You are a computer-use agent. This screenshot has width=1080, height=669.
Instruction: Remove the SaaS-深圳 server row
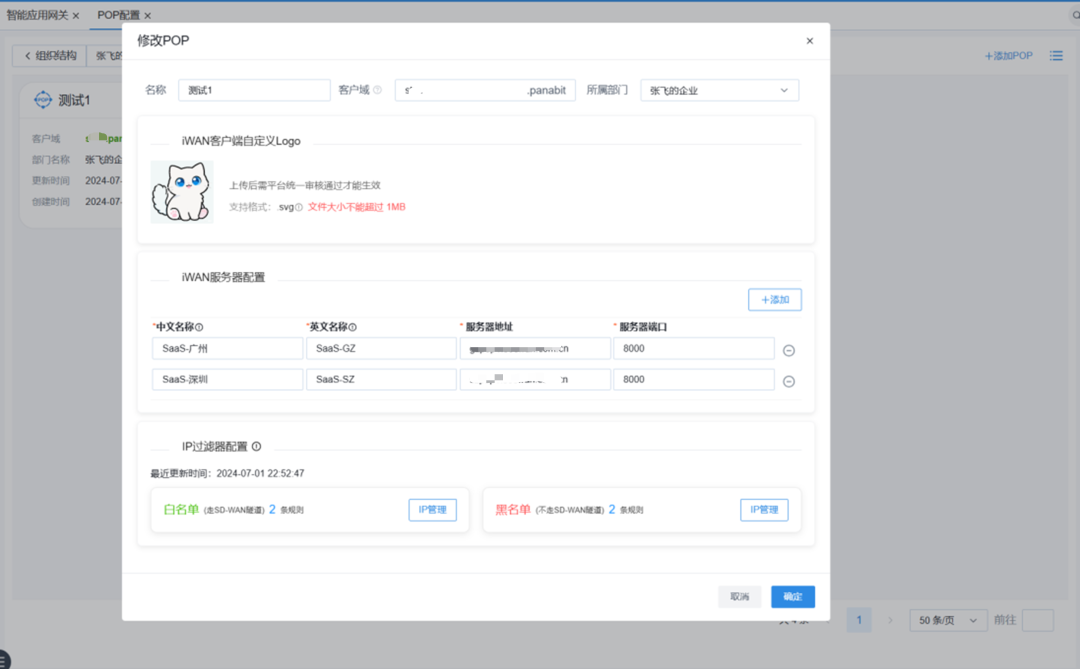point(789,379)
